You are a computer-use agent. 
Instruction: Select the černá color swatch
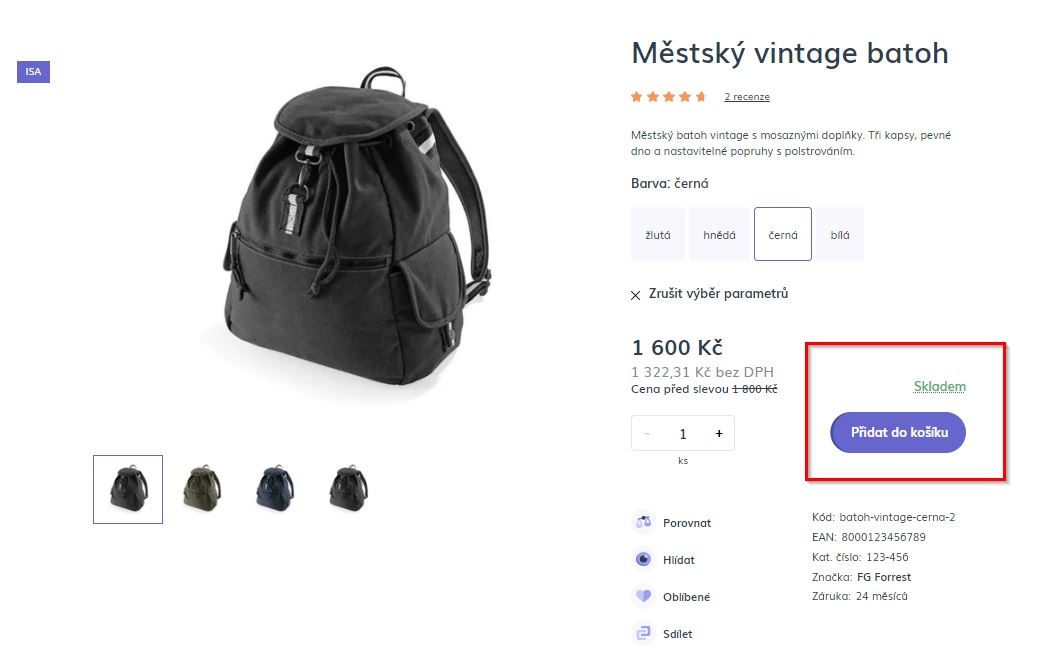783,235
